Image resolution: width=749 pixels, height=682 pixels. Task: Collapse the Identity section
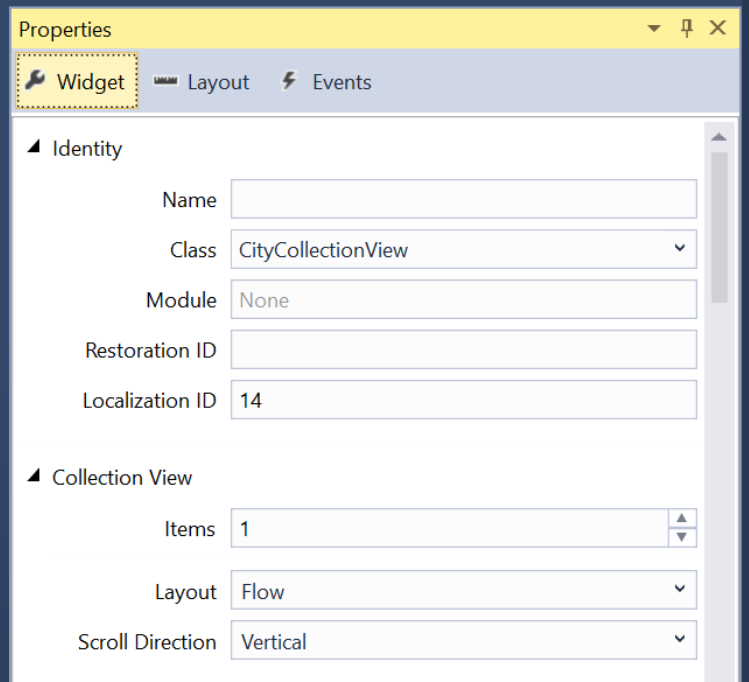pos(34,148)
